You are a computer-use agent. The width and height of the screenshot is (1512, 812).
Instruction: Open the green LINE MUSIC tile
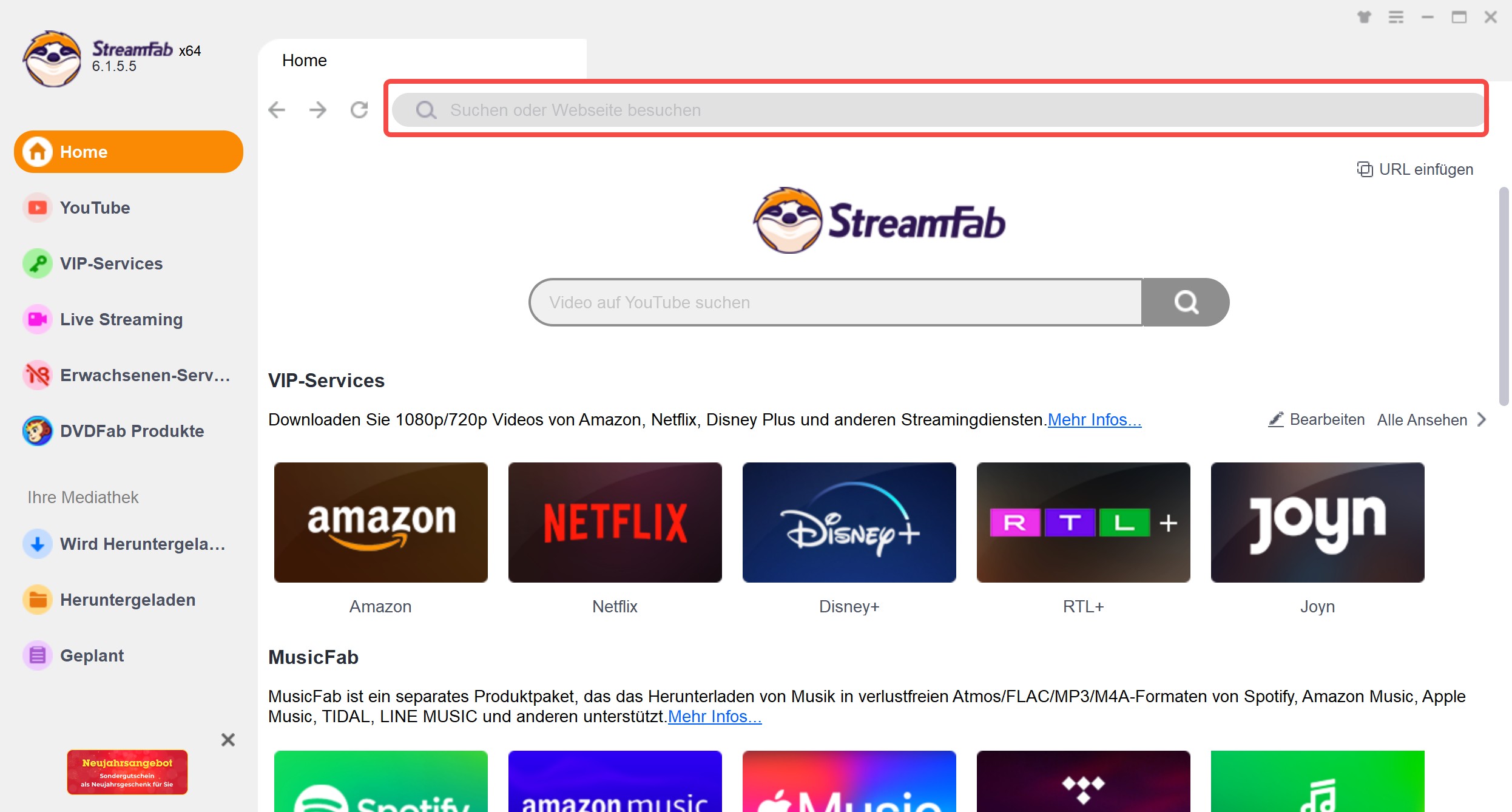tap(1318, 781)
